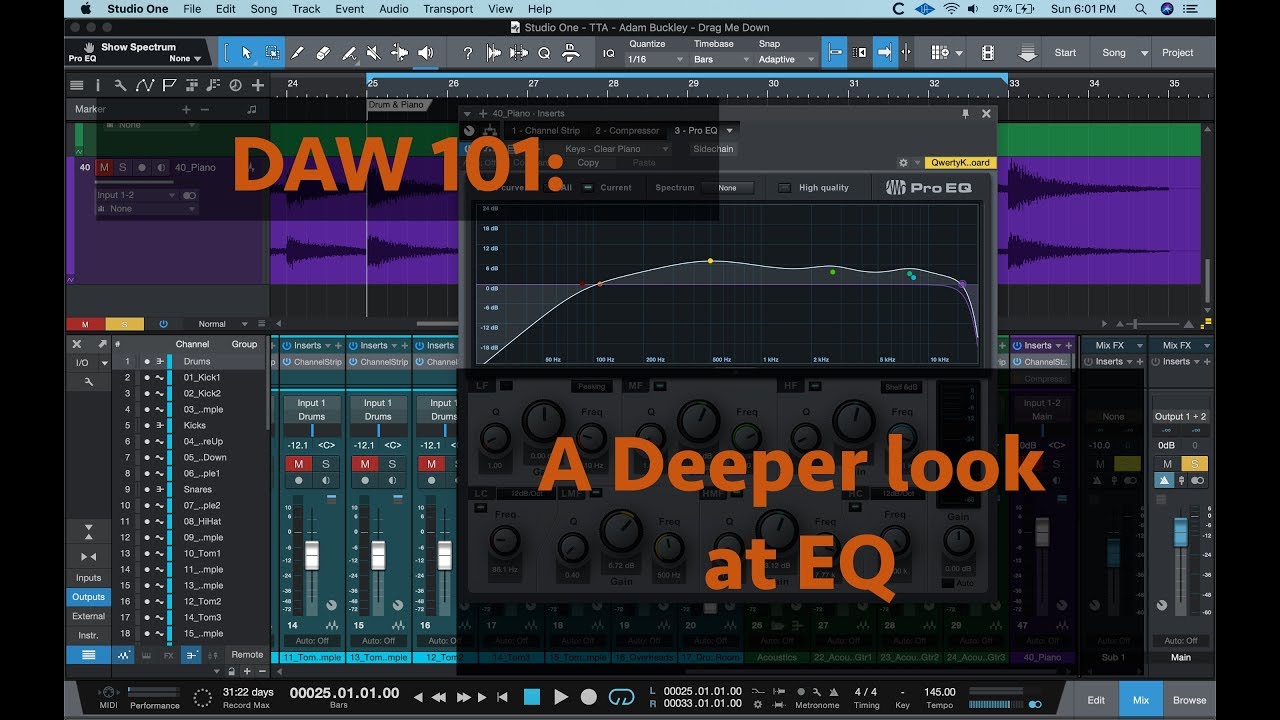This screenshot has height=720, width=1280.
Task: Open the File menu
Action: pyautogui.click(x=192, y=9)
